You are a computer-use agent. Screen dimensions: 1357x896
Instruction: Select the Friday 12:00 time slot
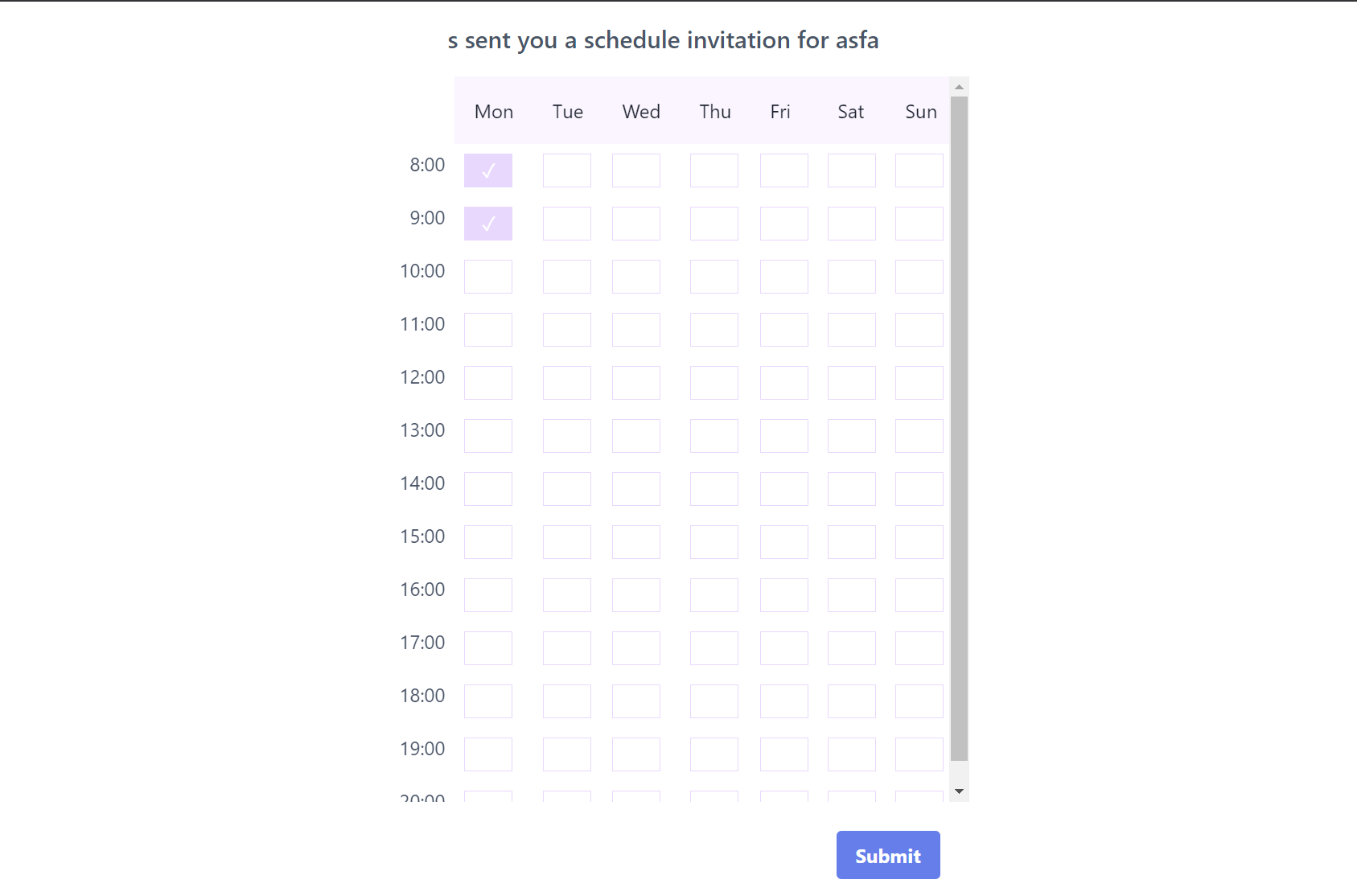click(x=784, y=383)
